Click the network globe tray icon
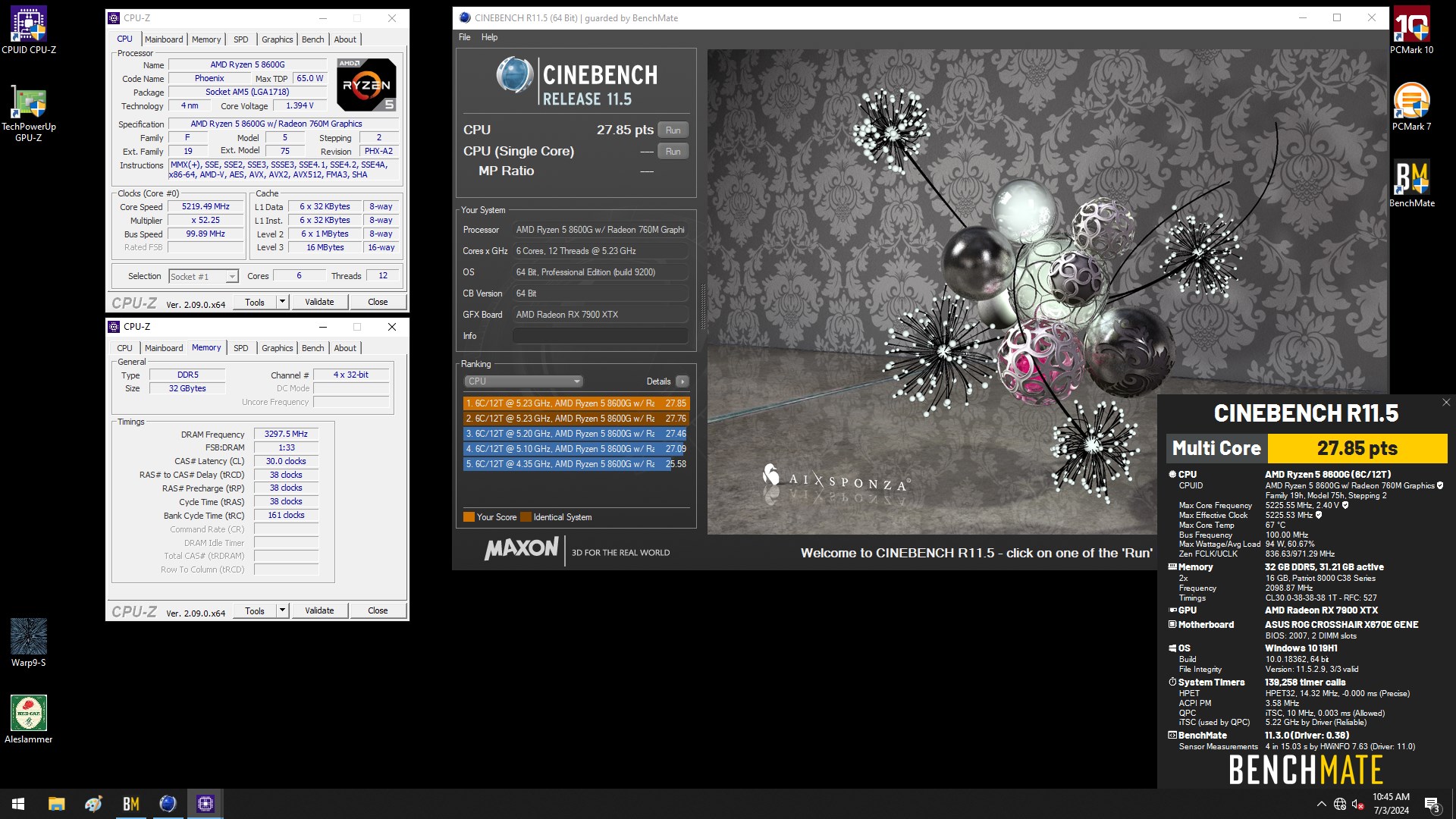1456x819 pixels. [x=1340, y=804]
